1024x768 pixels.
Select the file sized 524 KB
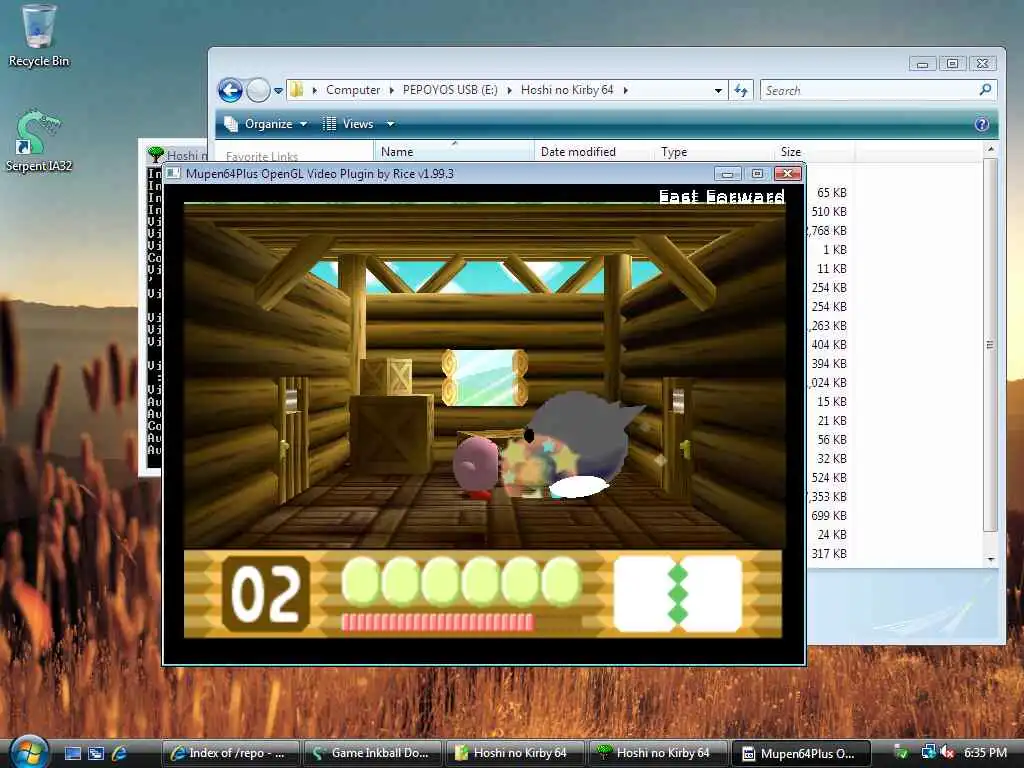click(829, 477)
